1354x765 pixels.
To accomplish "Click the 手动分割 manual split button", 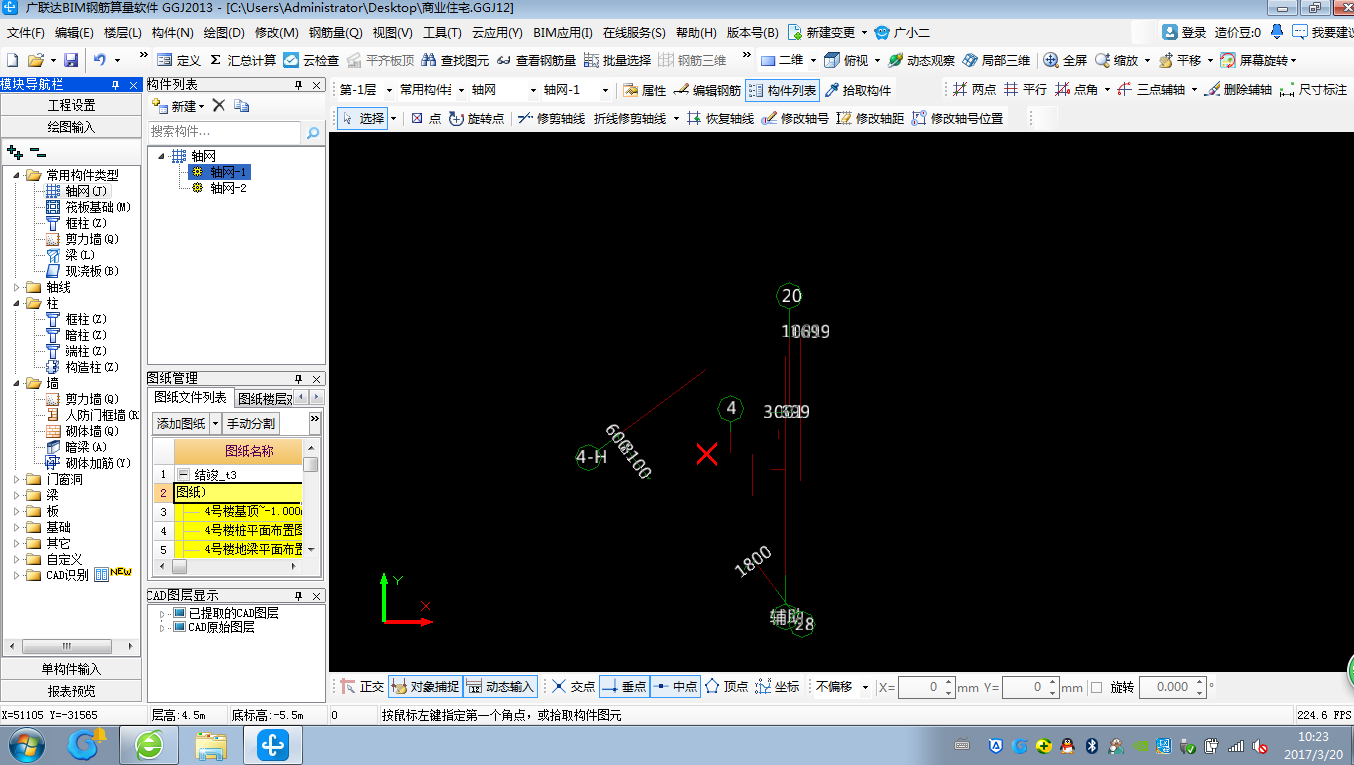I will tap(251, 423).
